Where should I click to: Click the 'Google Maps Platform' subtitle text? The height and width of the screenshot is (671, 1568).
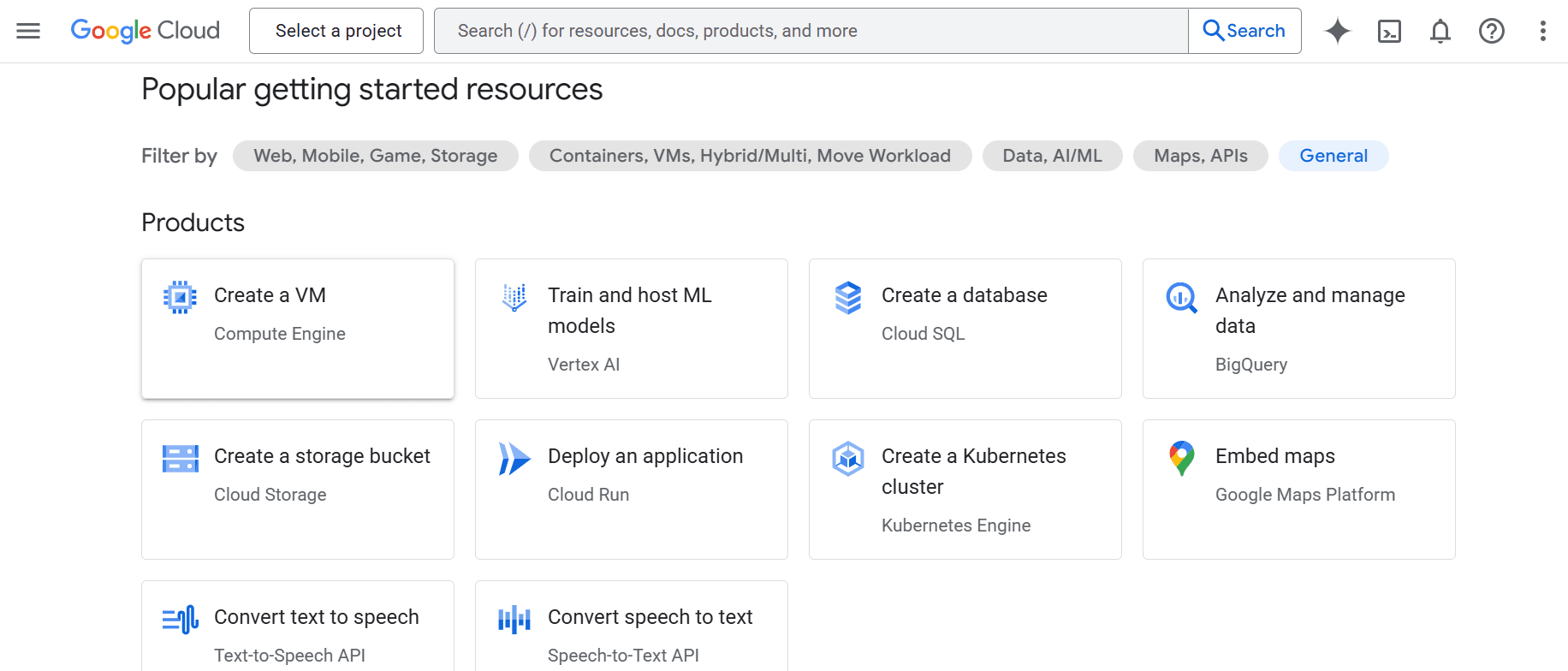click(x=1305, y=495)
